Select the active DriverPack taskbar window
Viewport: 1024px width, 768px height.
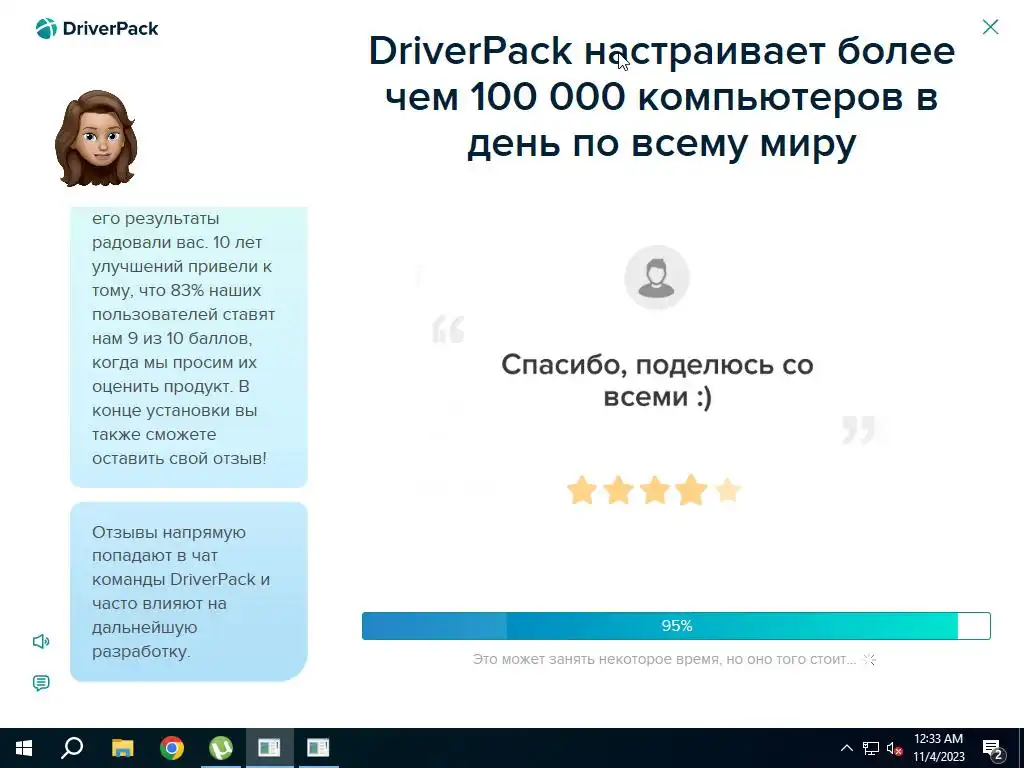[x=269, y=748]
